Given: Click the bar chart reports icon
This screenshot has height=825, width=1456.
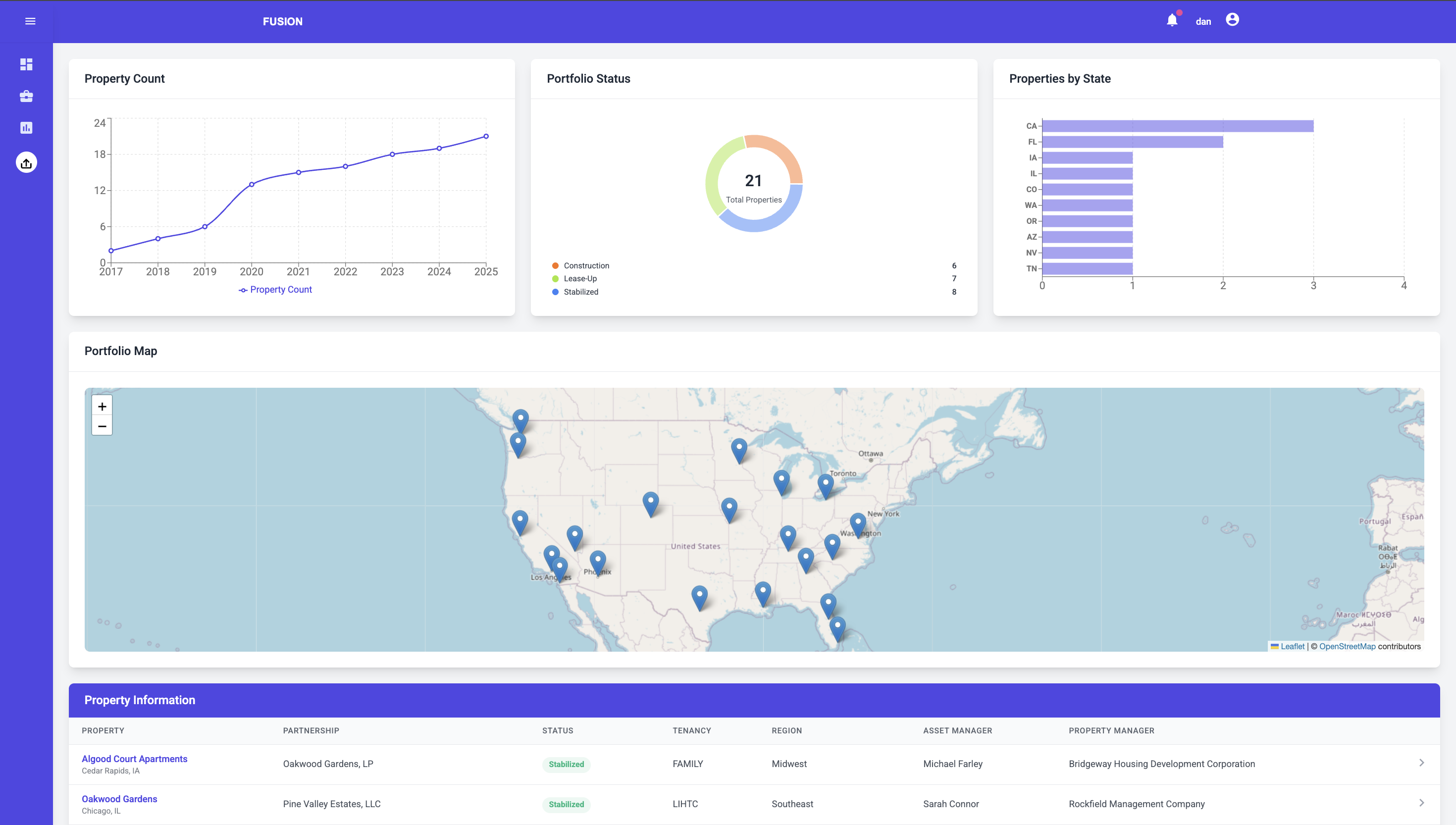Looking at the screenshot, I should coord(26,128).
